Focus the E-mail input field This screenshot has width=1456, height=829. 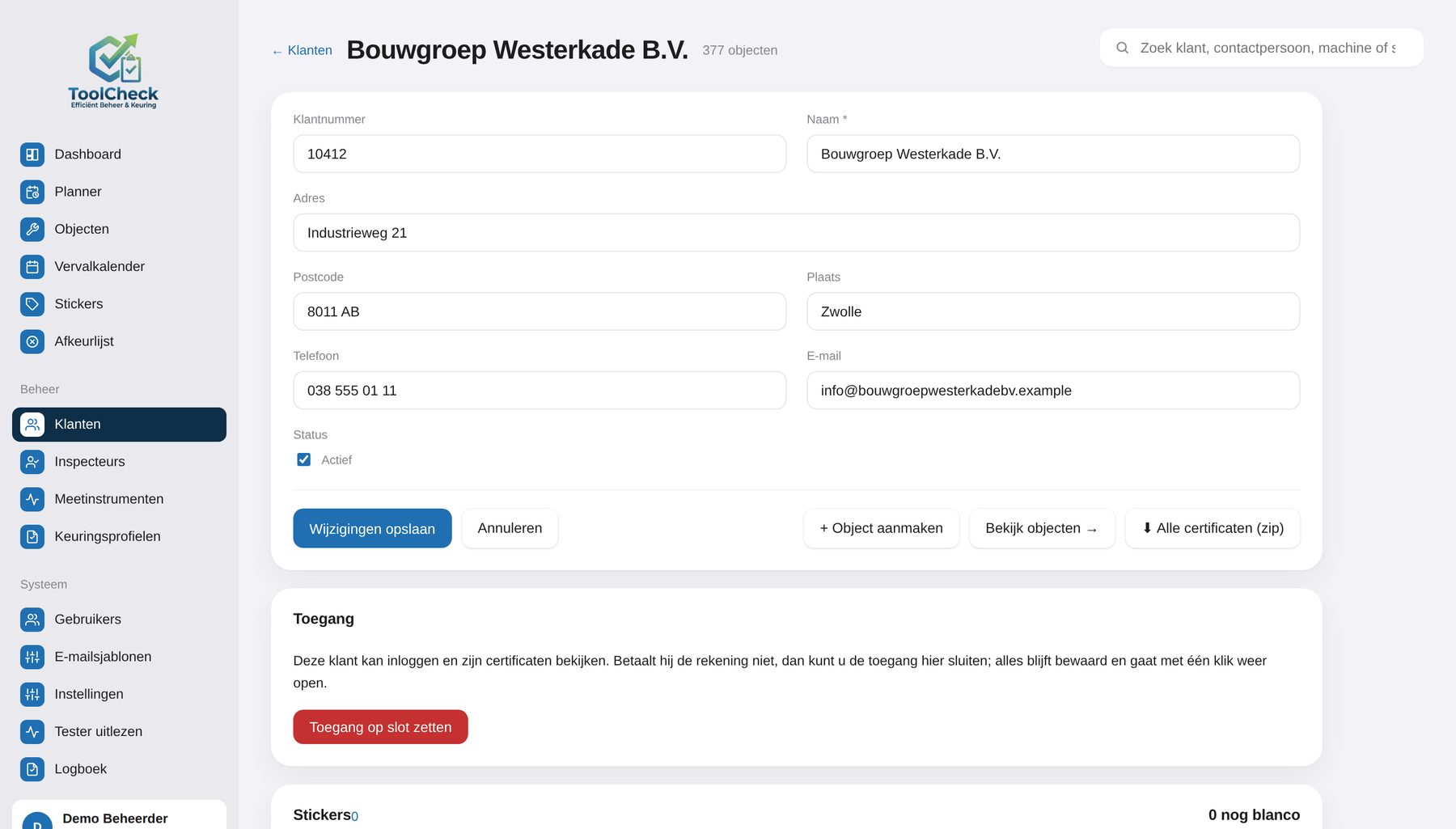pyautogui.click(x=1053, y=391)
